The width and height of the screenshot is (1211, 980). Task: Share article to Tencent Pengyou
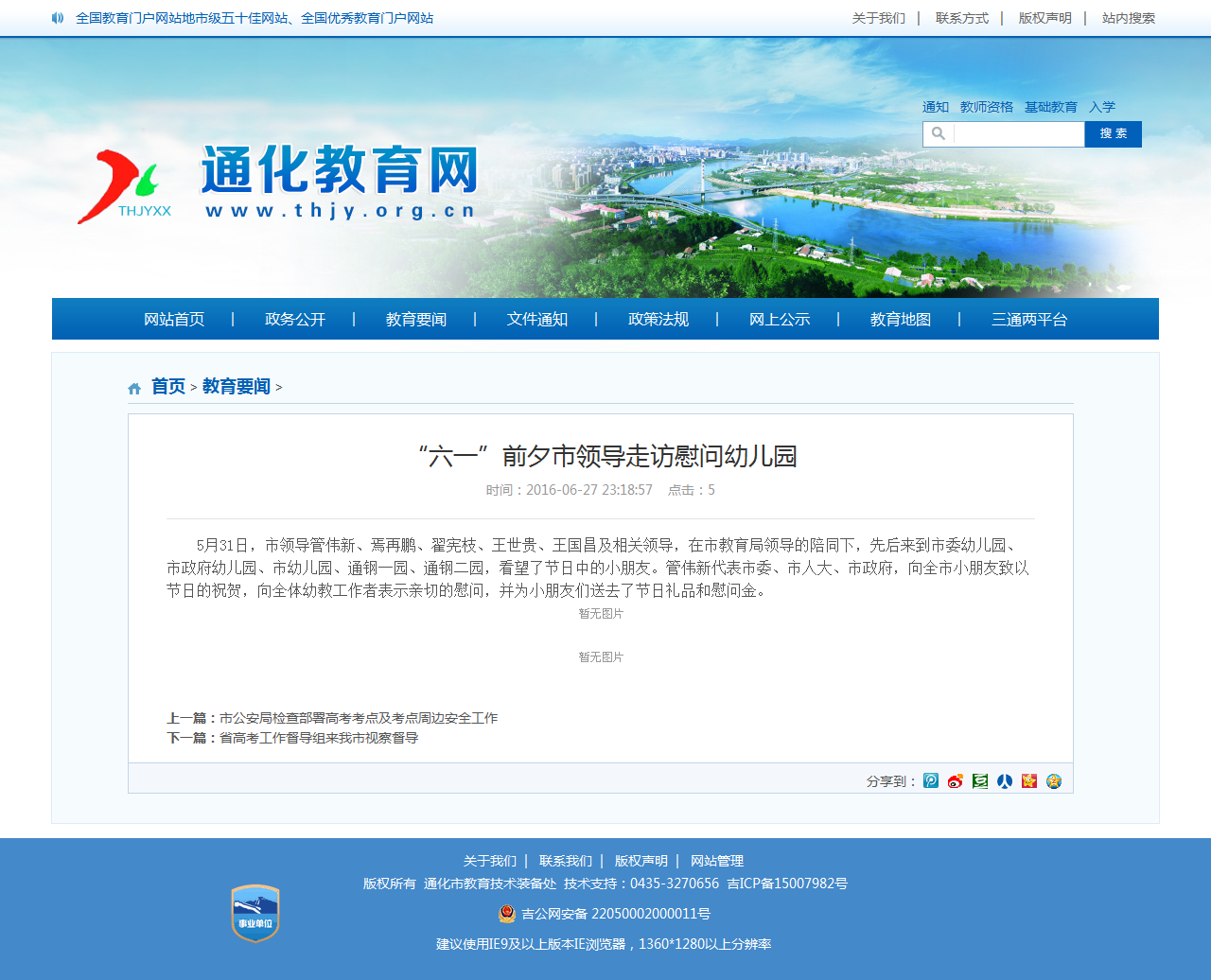point(931,780)
